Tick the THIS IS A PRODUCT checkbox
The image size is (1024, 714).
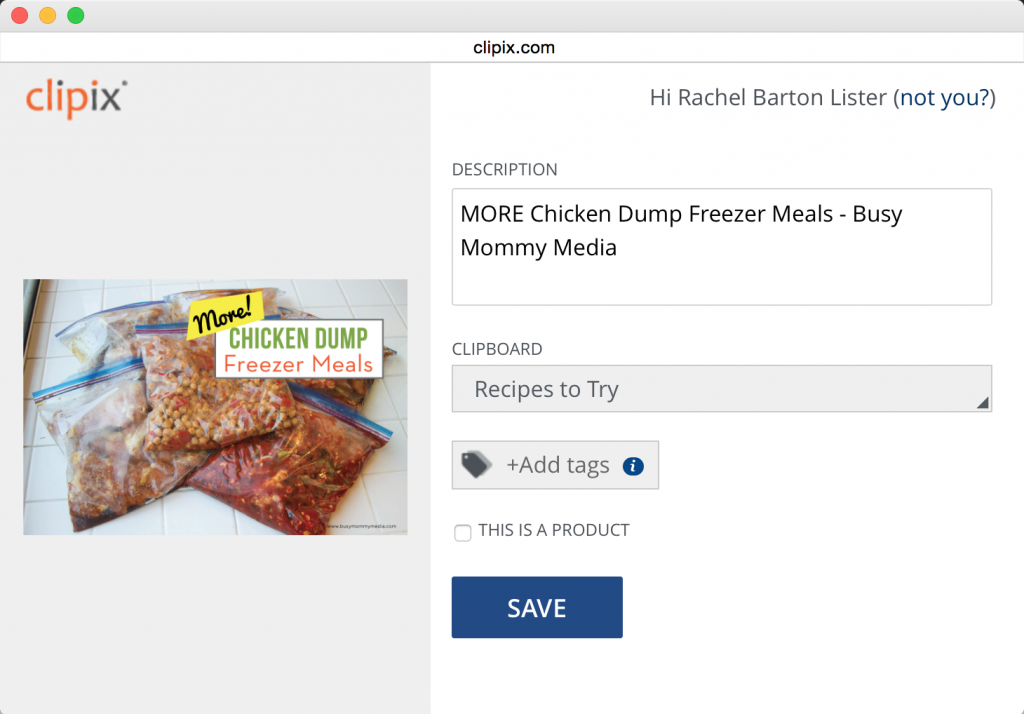tap(462, 533)
